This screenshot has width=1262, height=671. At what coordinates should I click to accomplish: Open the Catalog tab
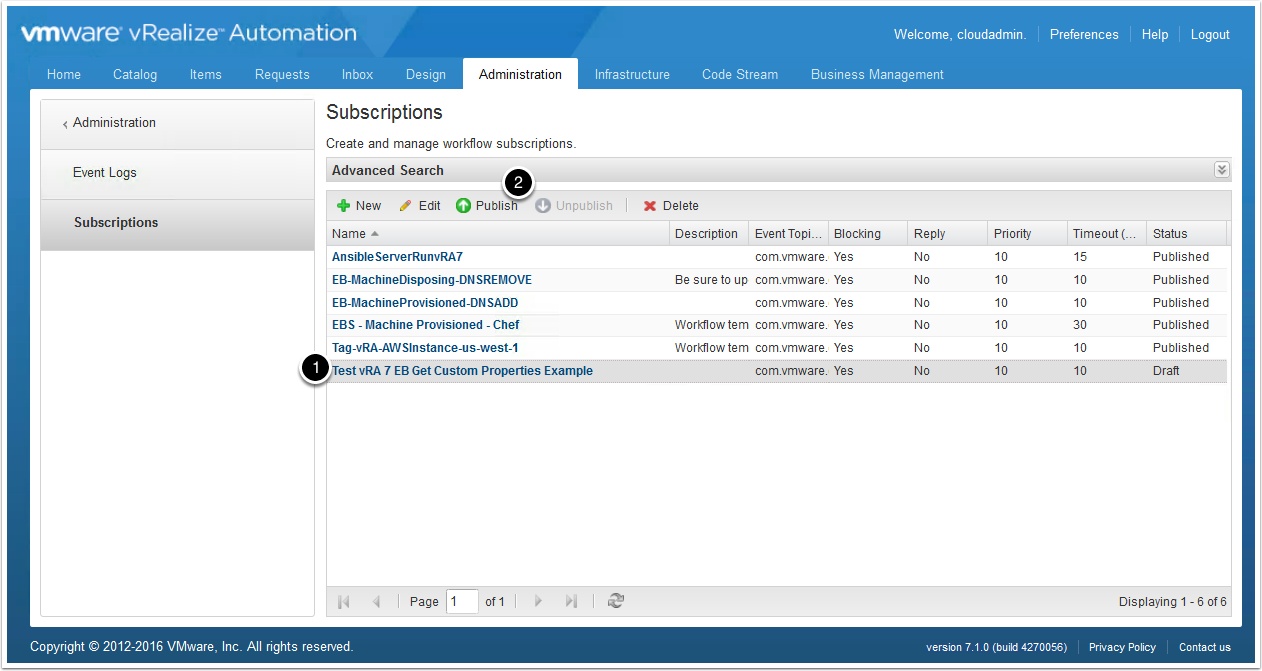[x=135, y=74]
